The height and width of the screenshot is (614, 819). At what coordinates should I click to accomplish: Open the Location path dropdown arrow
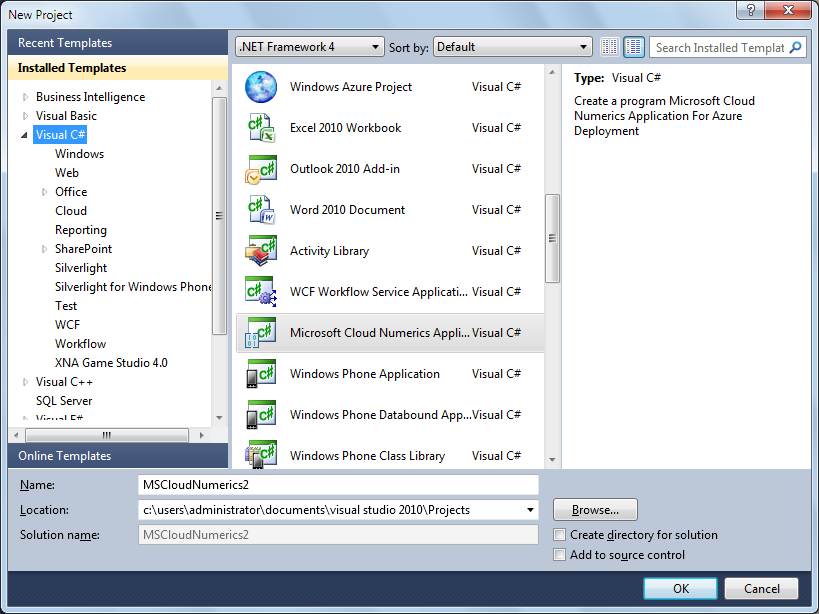click(x=530, y=510)
